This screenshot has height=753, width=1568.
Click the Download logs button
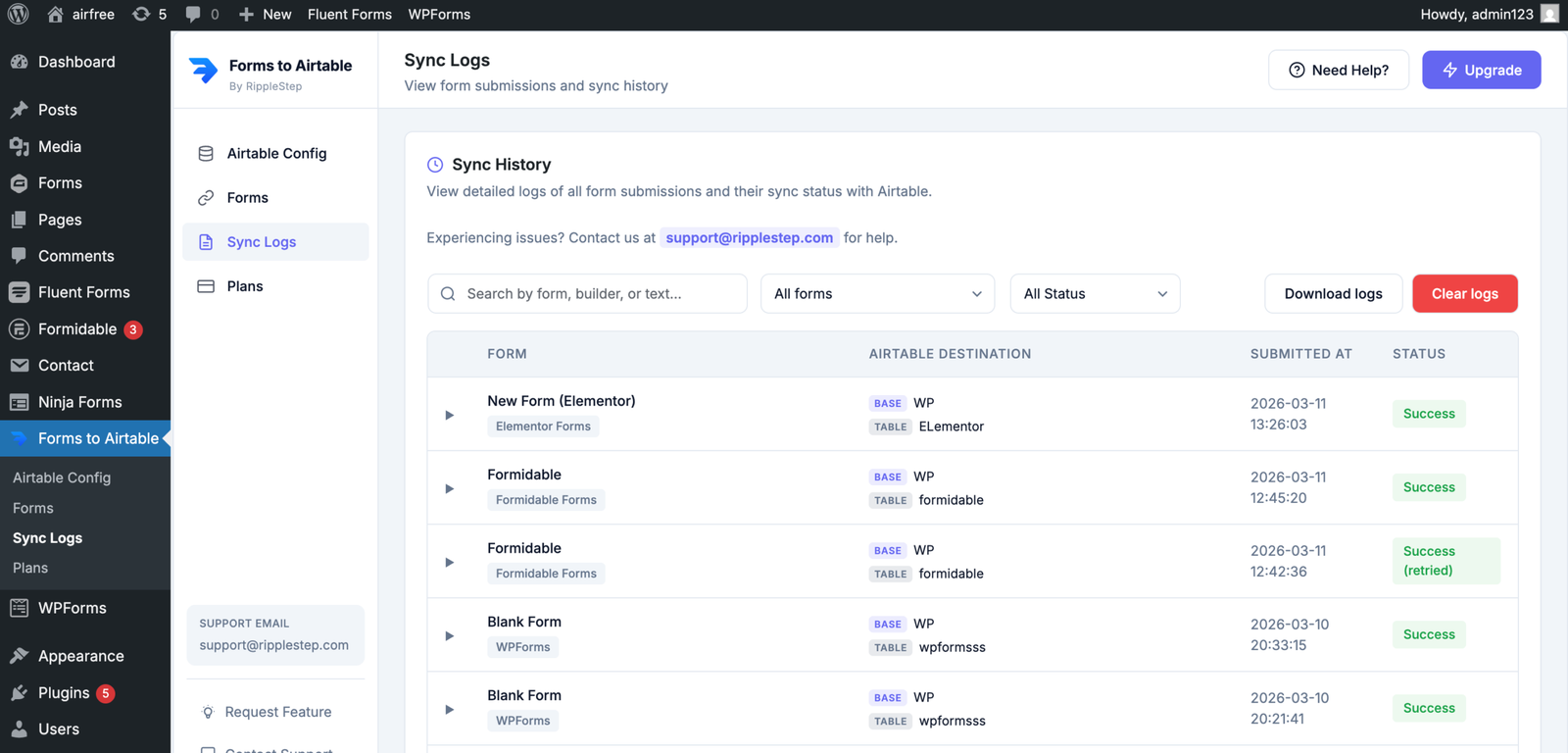click(x=1333, y=294)
